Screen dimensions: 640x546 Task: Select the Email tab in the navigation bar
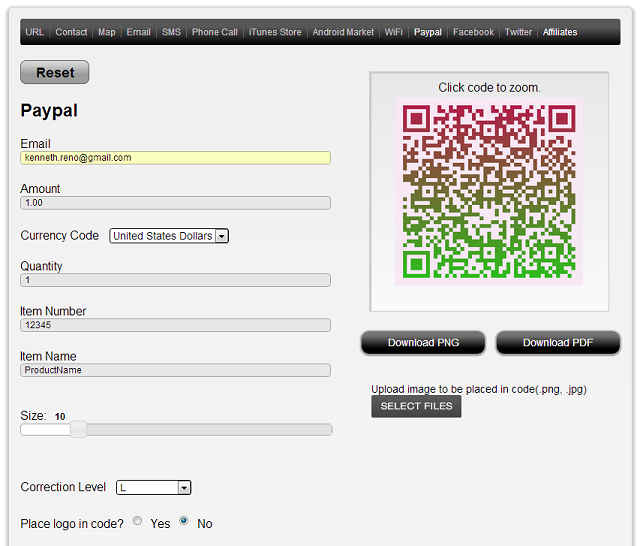tap(138, 32)
